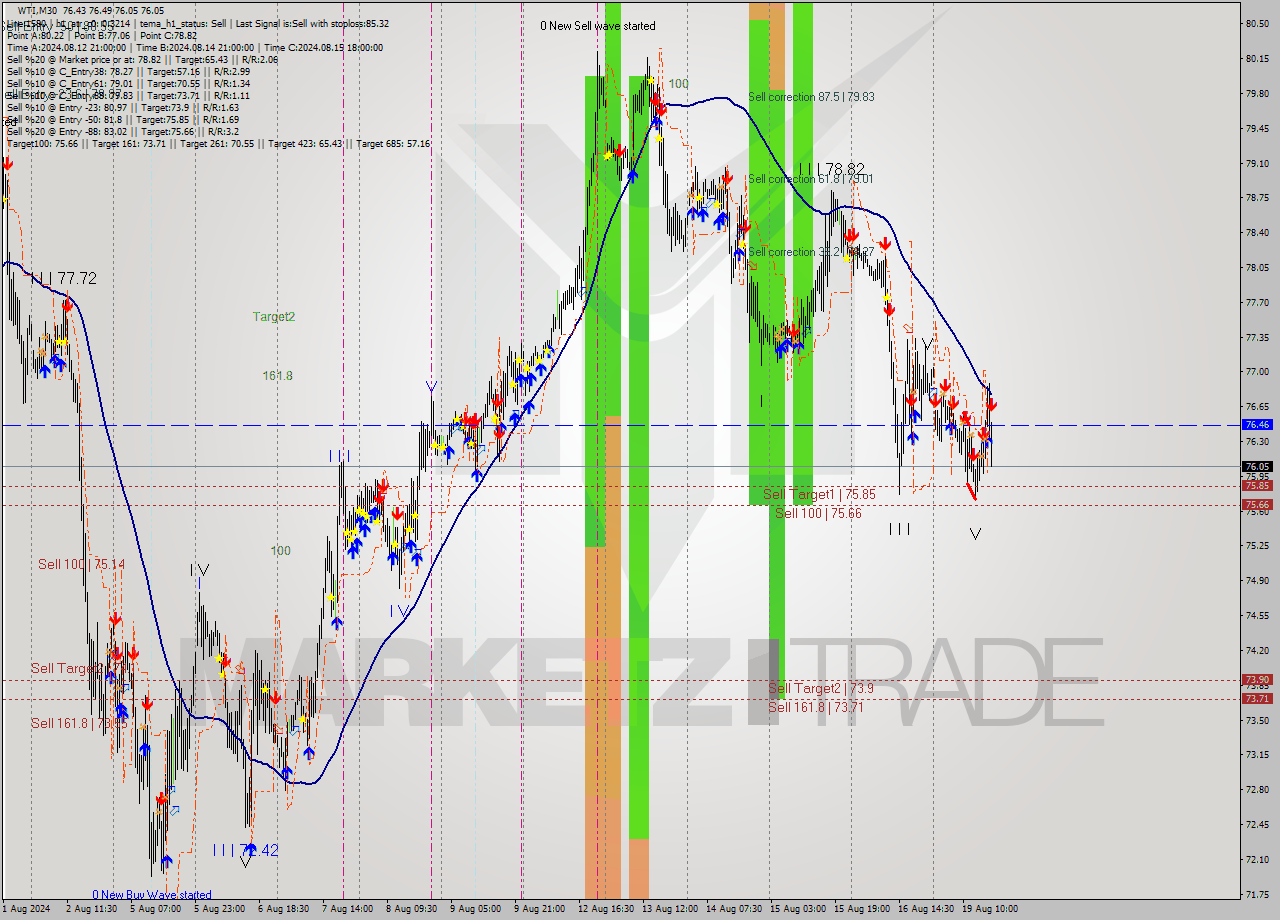Screen dimensions: 1280x920
Task: Select 'Sell %20 @ Market price or at: 78.82' line
Action: tap(142, 59)
